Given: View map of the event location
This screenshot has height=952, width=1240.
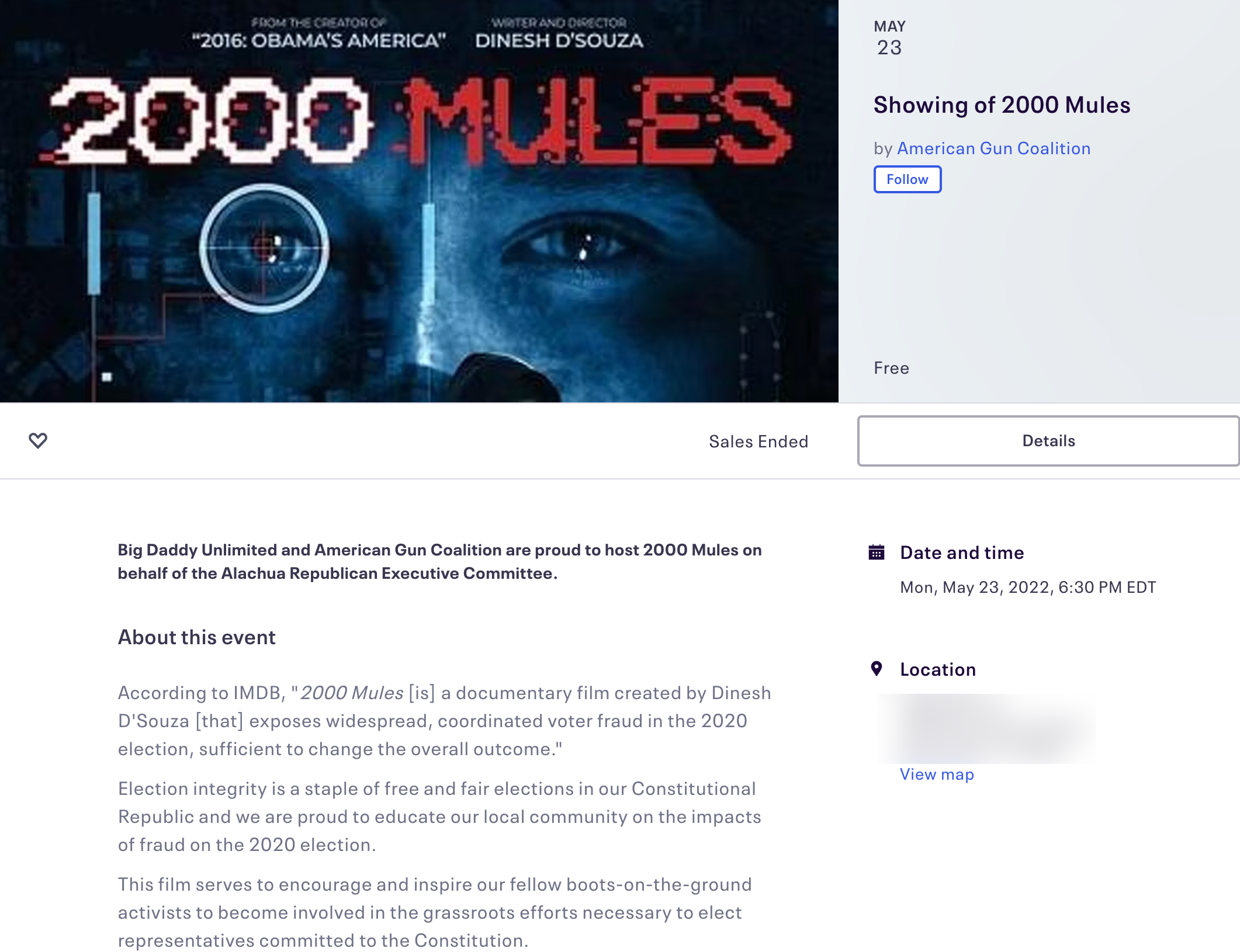Looking at the screenshot, I should click(936, 773).
